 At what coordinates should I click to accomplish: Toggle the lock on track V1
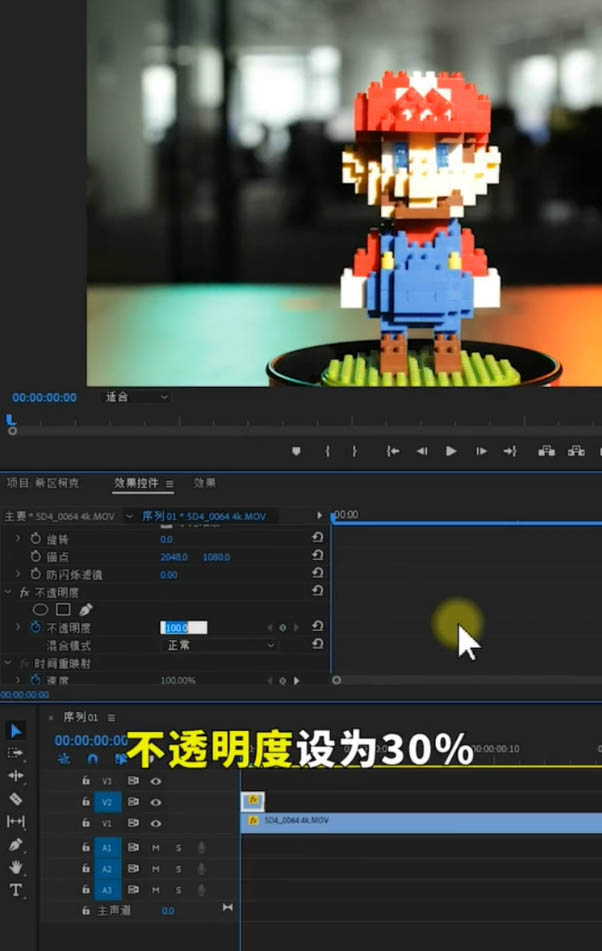tap(86, 823)
